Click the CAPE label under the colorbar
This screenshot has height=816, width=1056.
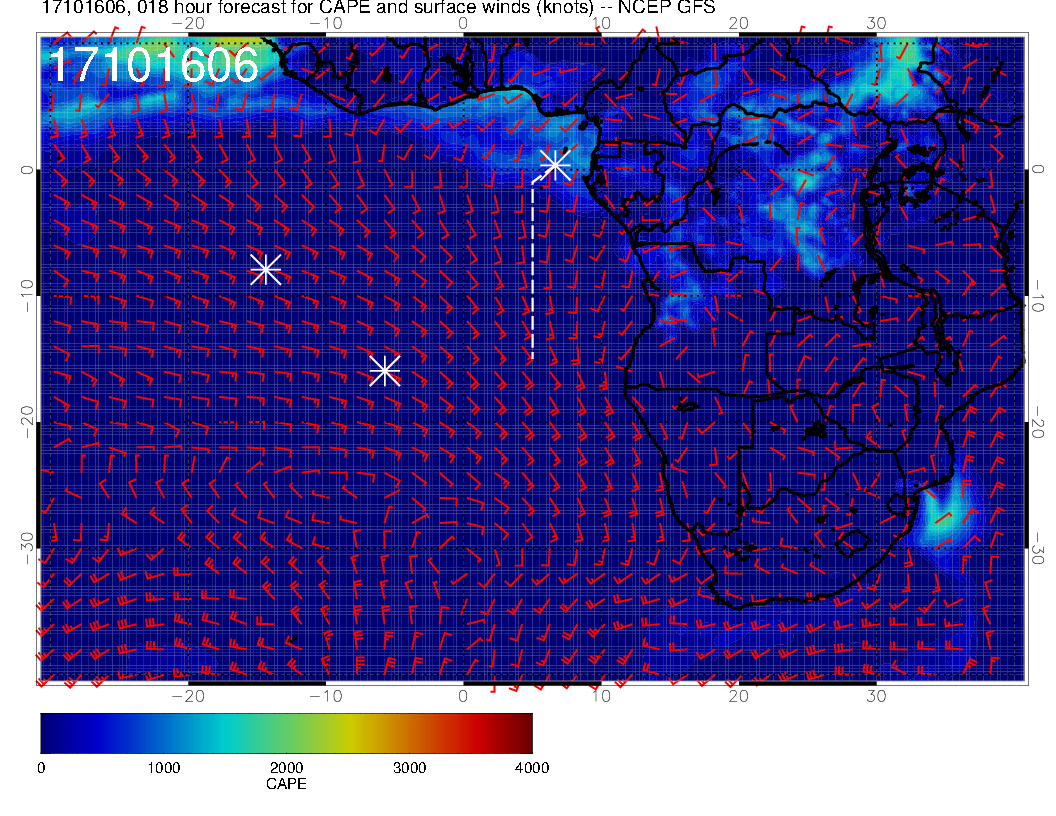point(286,784)
